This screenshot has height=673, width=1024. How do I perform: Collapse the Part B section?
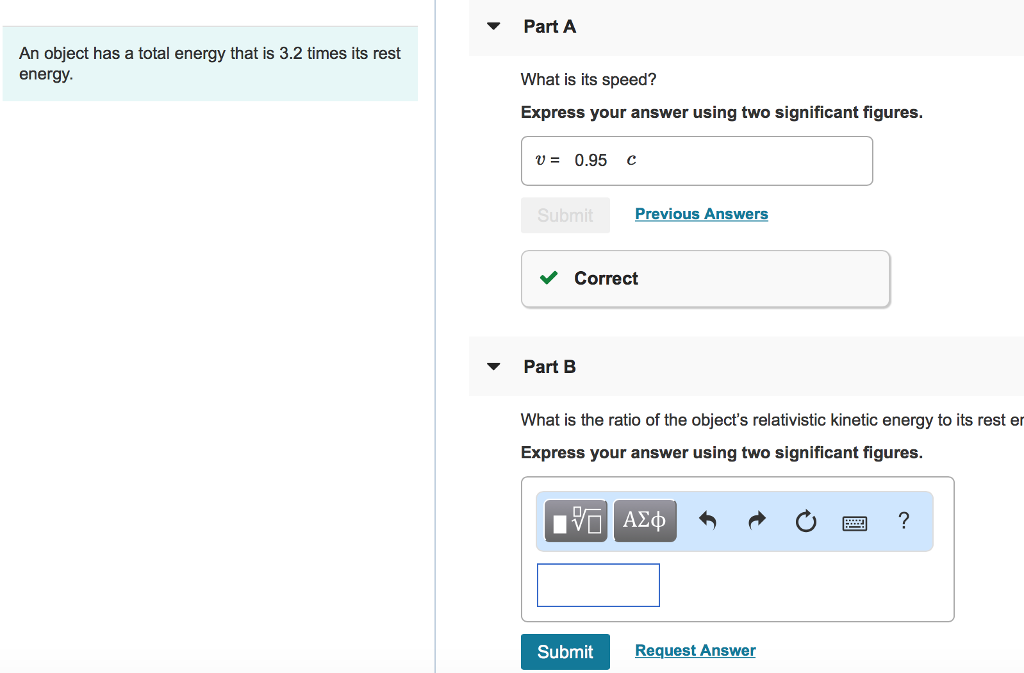492,366
